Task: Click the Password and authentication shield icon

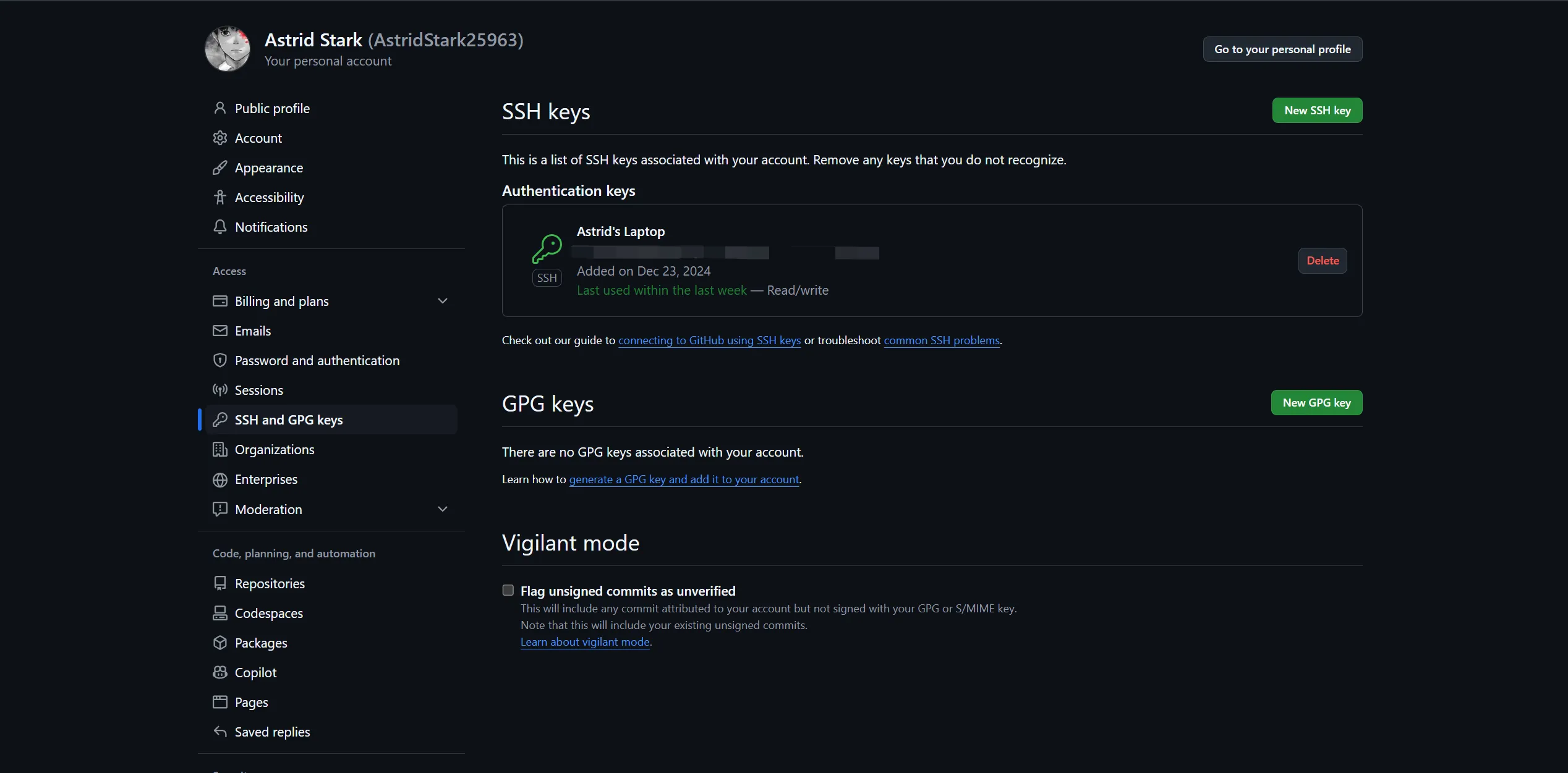Action: [x=221, y=360]
